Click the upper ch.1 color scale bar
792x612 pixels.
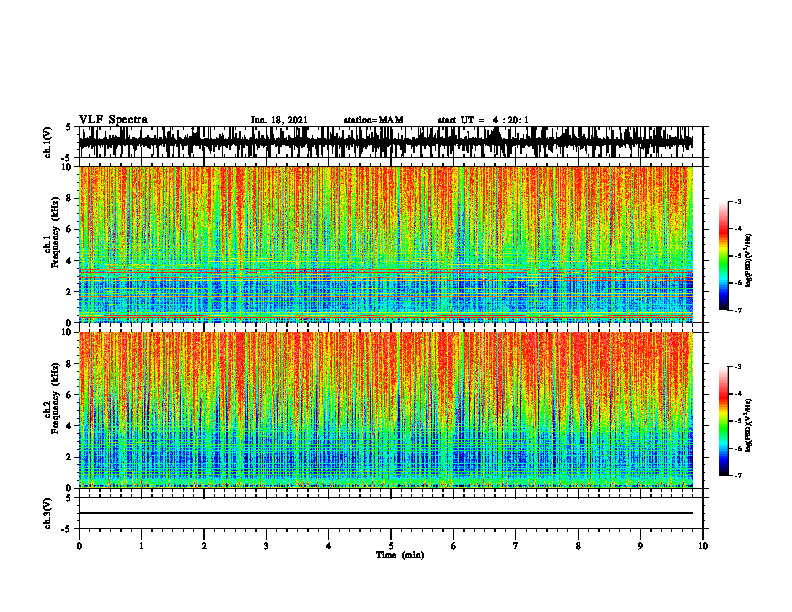(x=723, y=256)
